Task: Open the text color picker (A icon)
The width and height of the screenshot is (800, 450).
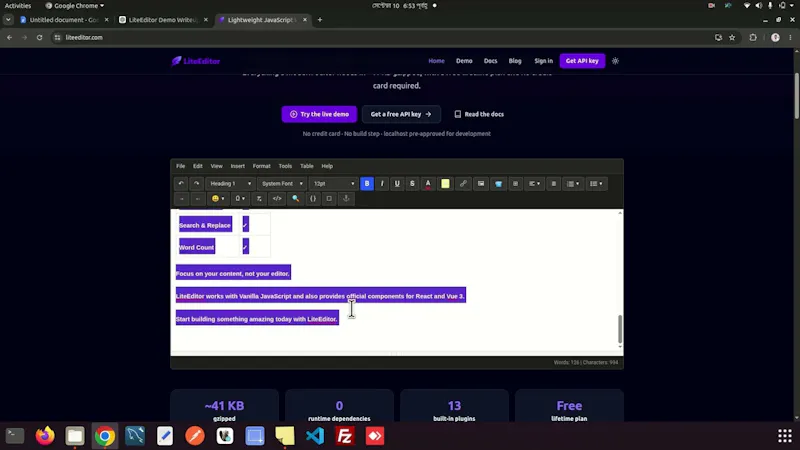Action: click(428, 184)
